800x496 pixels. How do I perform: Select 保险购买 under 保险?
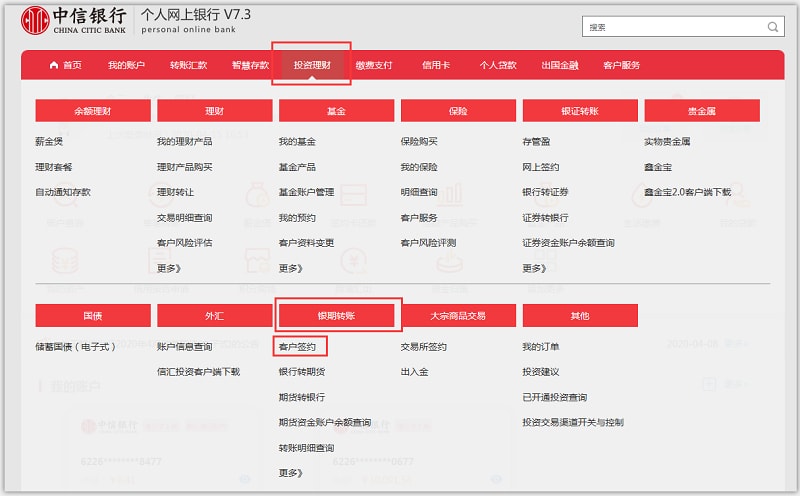coord(419,142)
